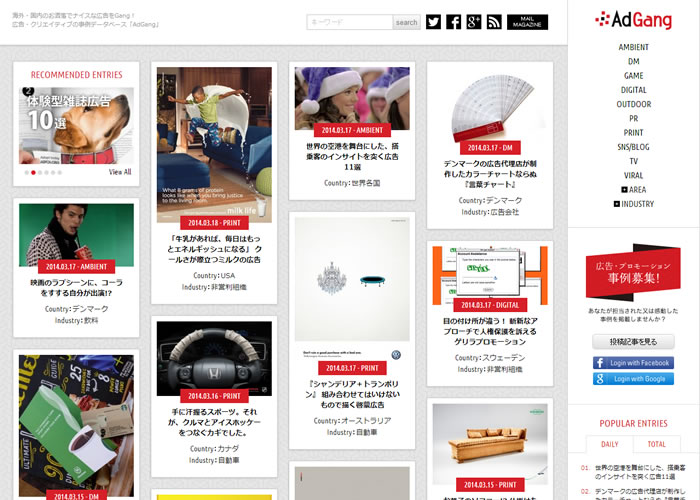Select the sixth recommended carousel dot
700x500 pixels.
[x=60, y=172]
